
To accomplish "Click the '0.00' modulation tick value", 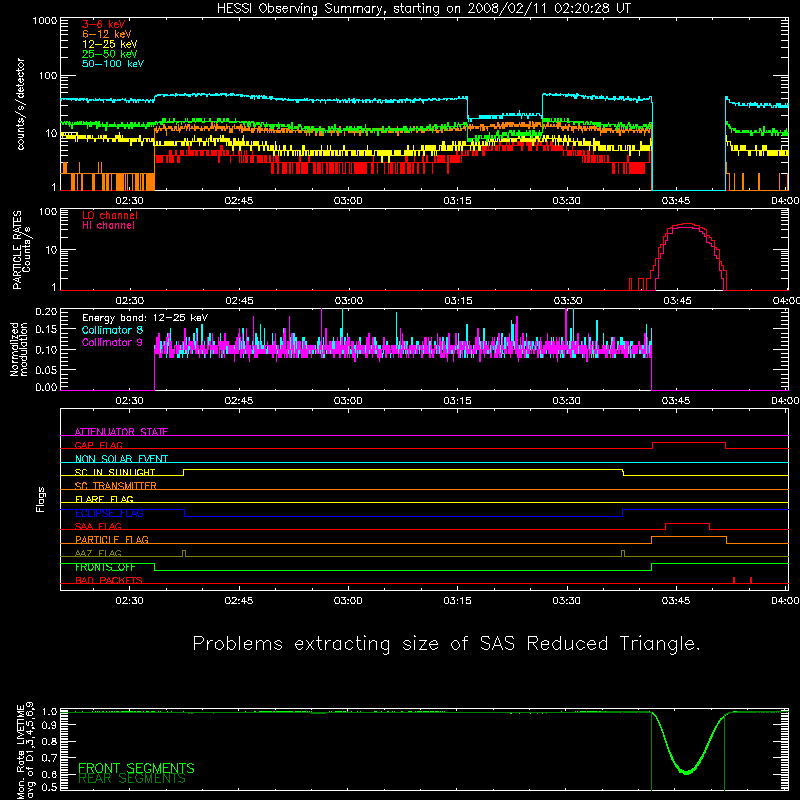I will tap(46, 387).
